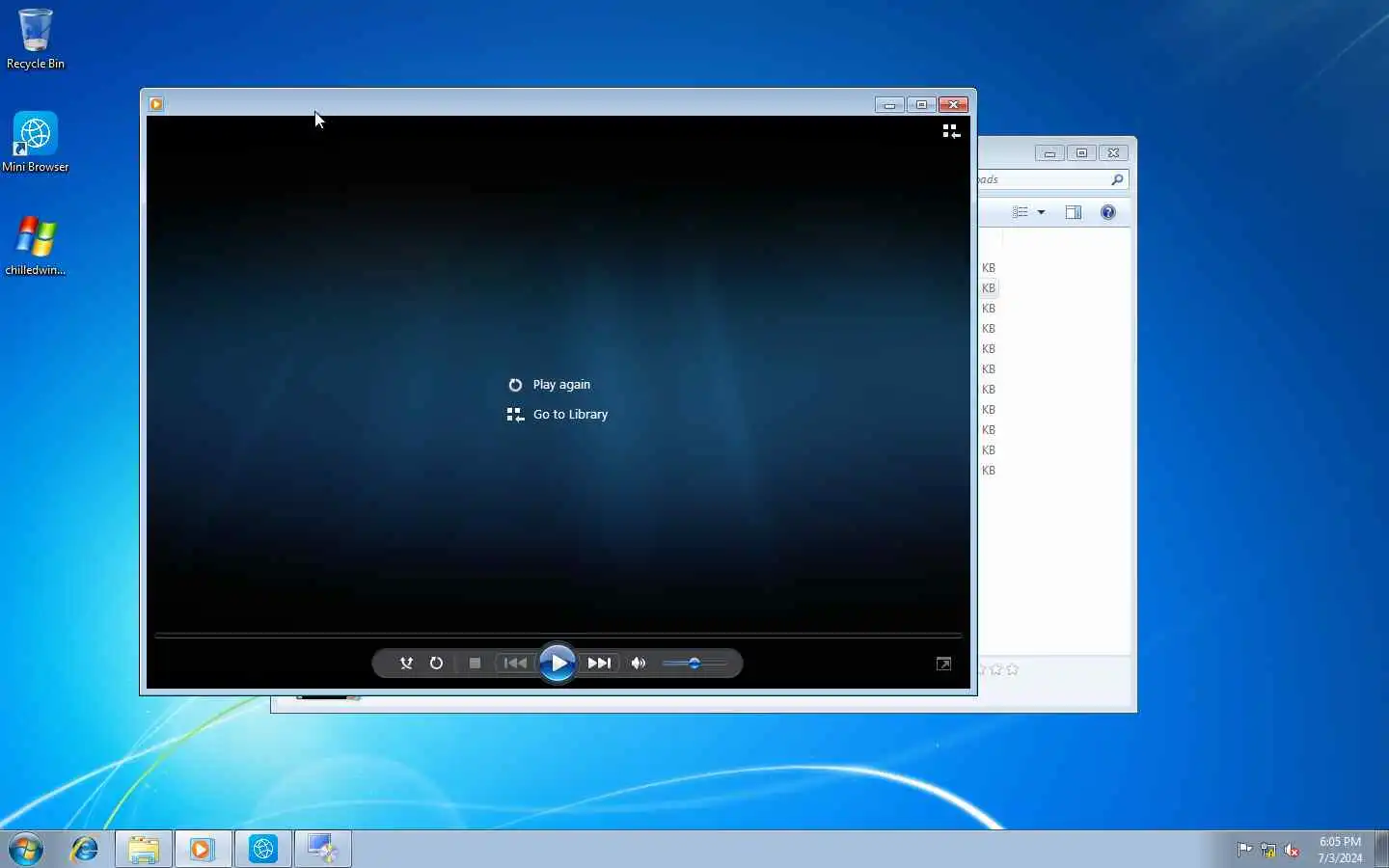Open the Recycle Bin desktop icon
Image resolution: width=1389 pixels, height=868 pixels.
click(36, 40)
